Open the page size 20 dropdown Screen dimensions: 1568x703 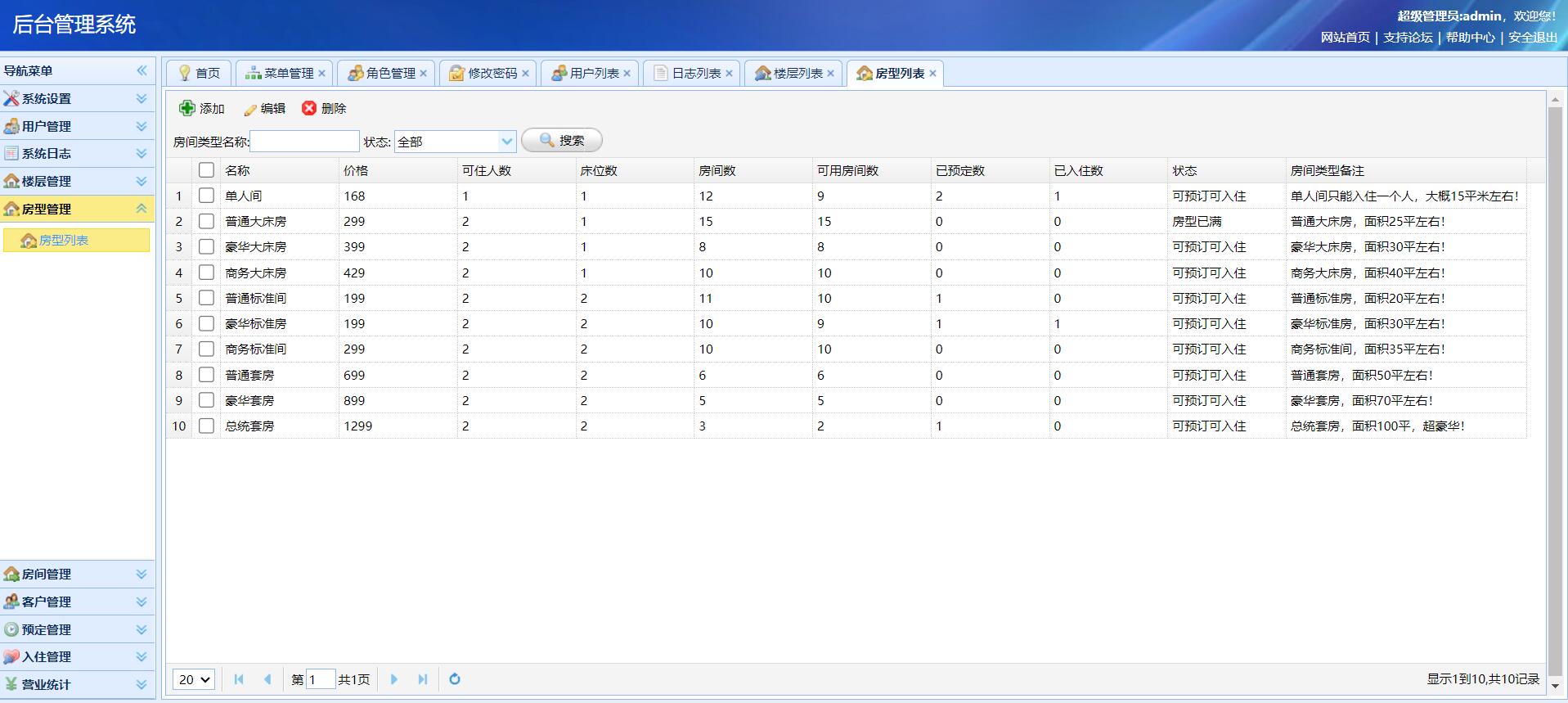[x=194, y=679]
